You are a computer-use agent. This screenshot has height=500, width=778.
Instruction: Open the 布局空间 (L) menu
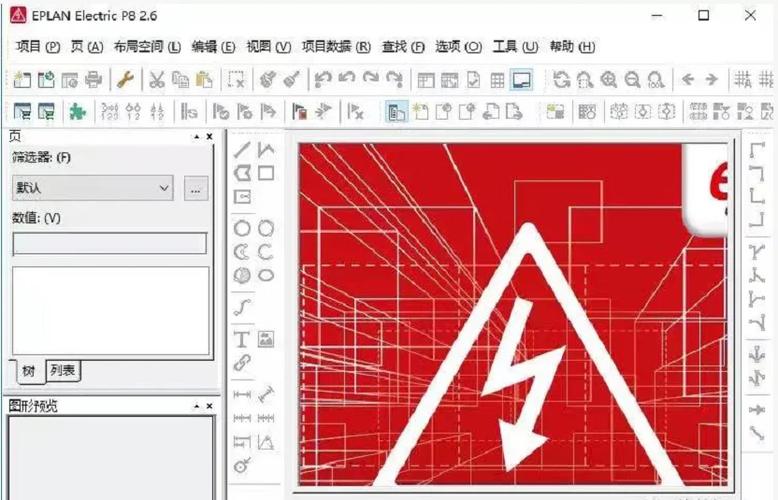click(147, 47)
